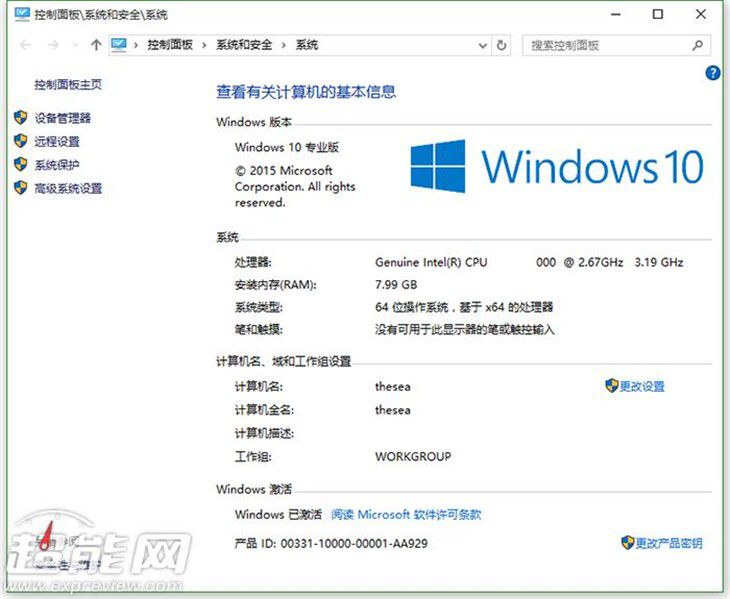This screenshot has height=599, width=730.
Task: Click the 计算机描述 label
Action: coord(264,433)
